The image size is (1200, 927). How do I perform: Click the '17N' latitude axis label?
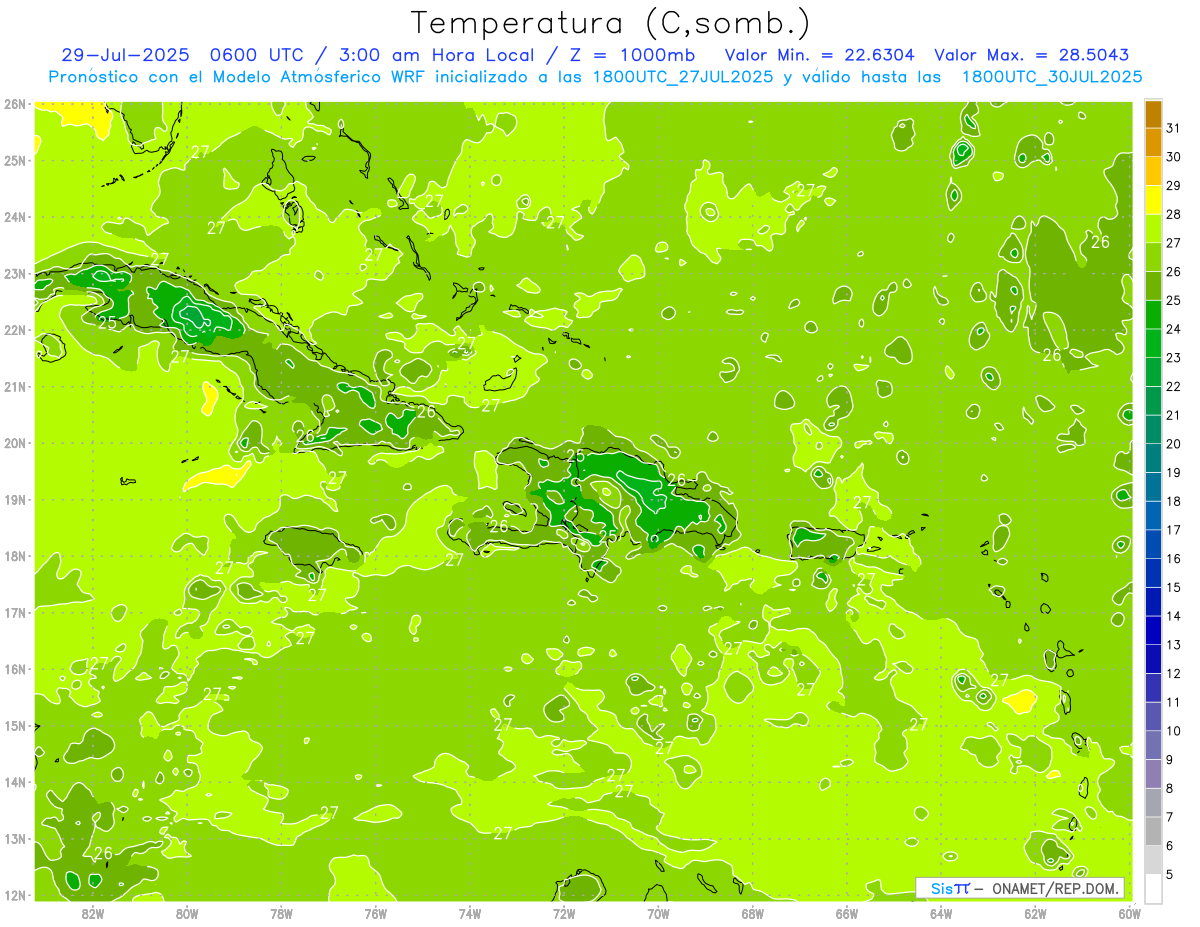pos(15,613)
